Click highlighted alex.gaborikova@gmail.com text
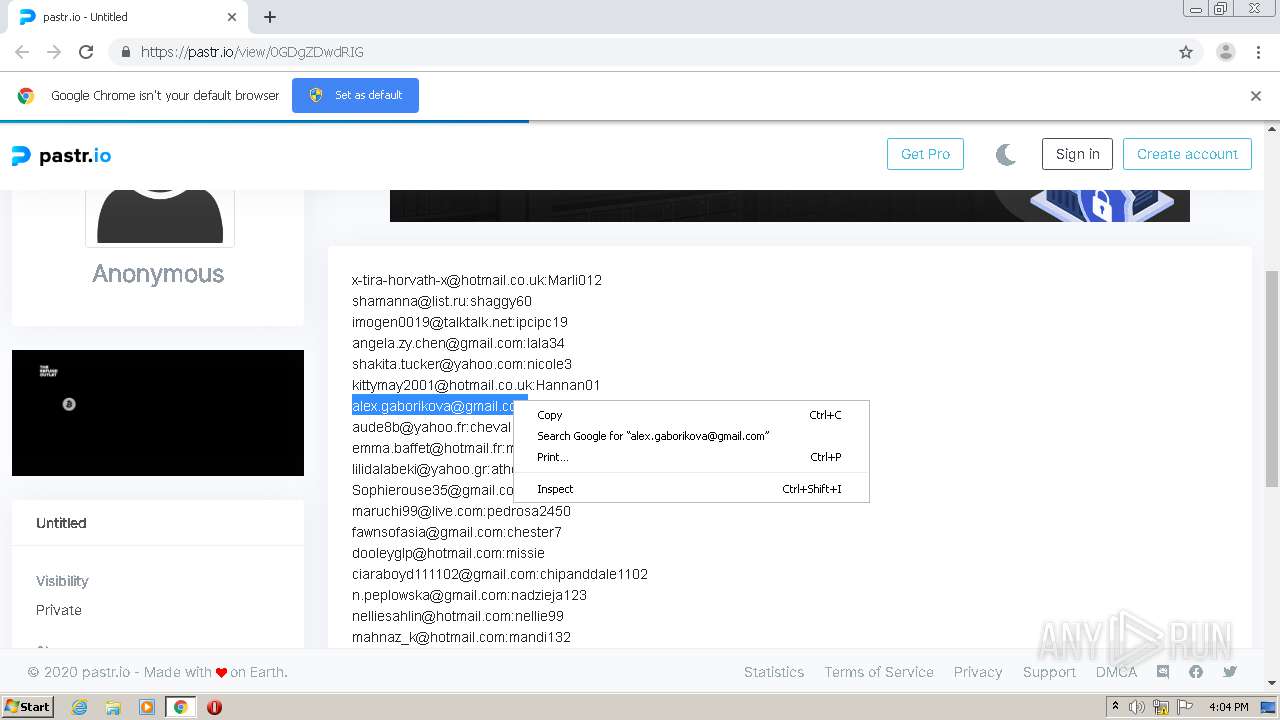The width and height of the screenshot is (1280, 720). pyautogui.click(x=433, y=406)
